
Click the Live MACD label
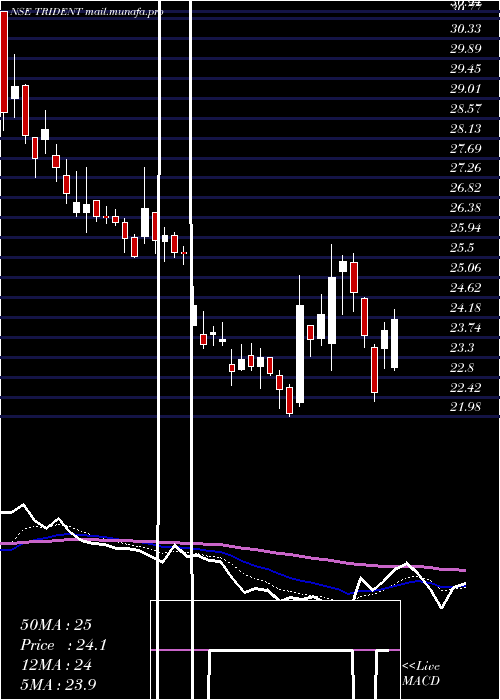421,674
